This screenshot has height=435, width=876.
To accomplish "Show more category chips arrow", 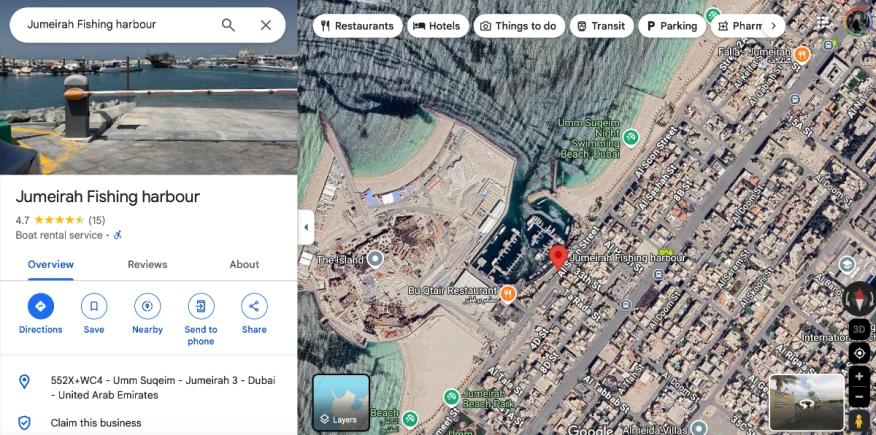I will [773, 26].
